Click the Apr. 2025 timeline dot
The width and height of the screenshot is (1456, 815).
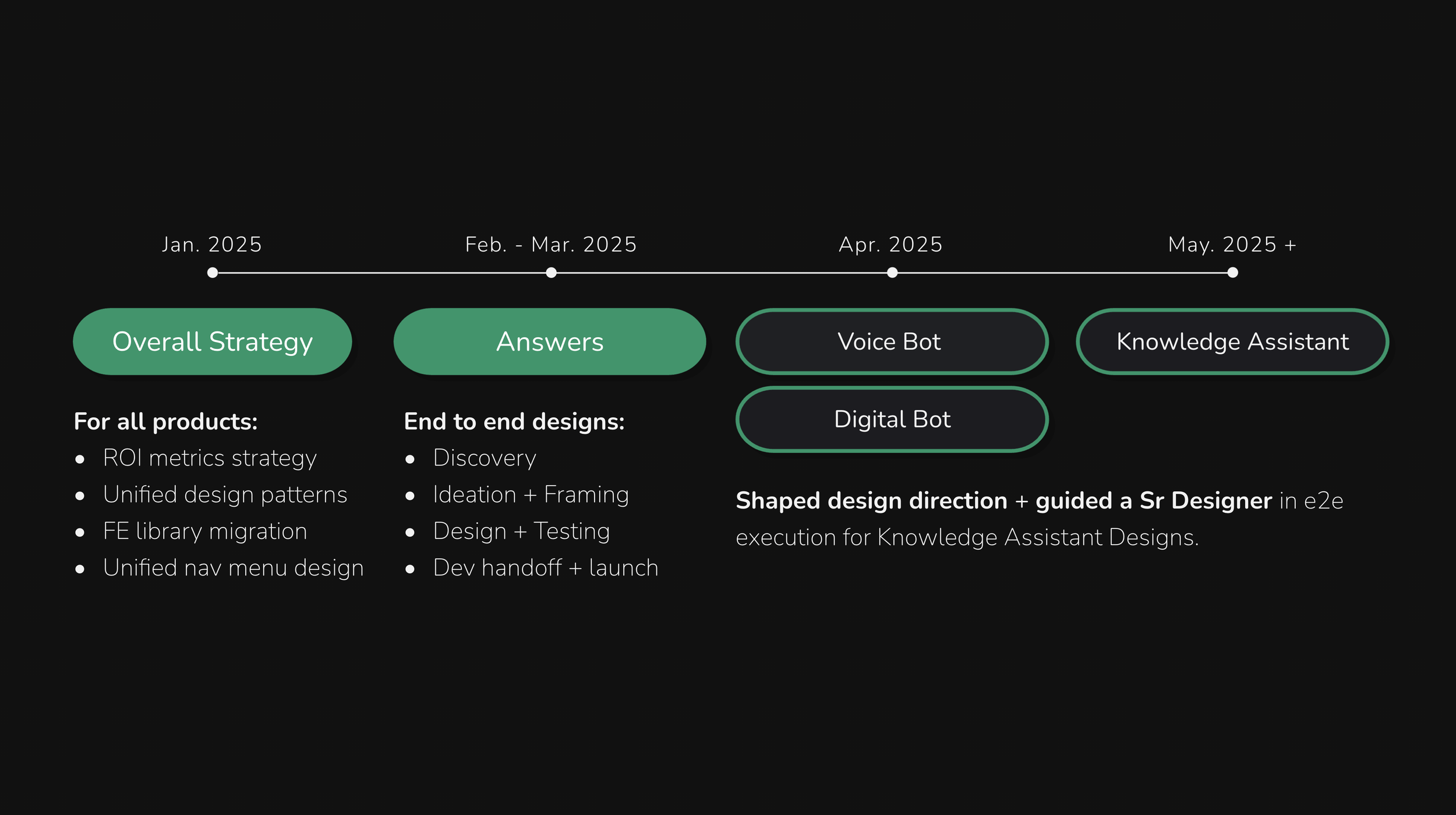pyautogui.click(x=892, y=273)
